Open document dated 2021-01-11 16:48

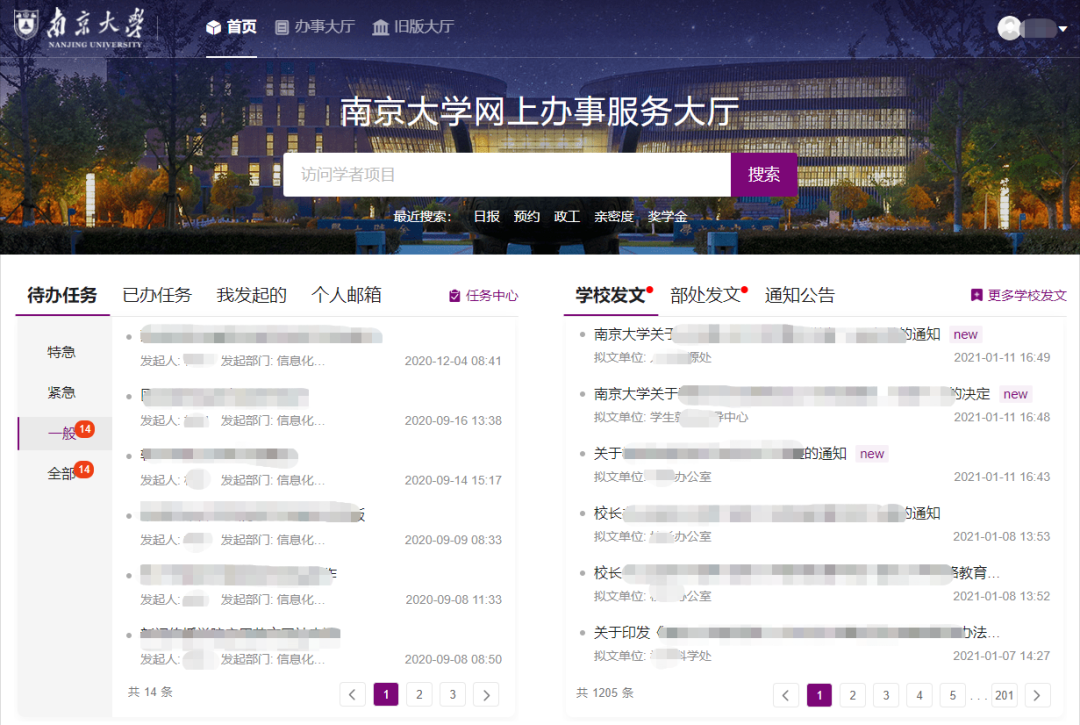click(x=814, y=405)
